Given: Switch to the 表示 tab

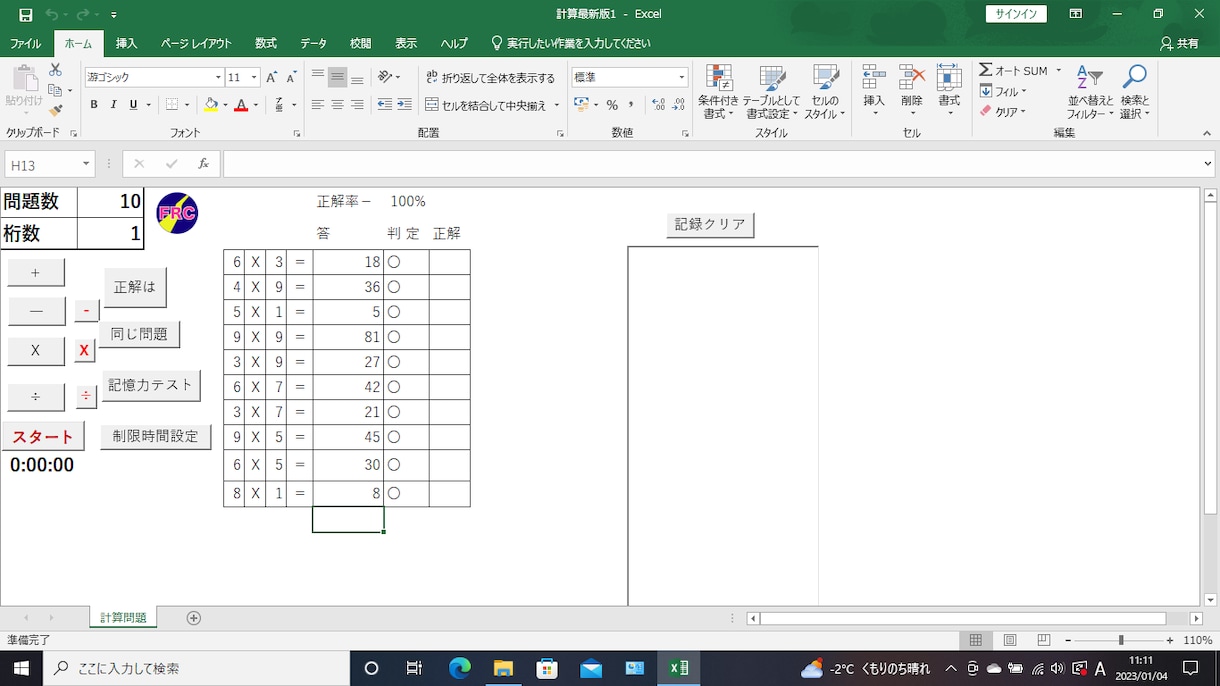Looking at the screenshot, I should (x=405, y=44).
